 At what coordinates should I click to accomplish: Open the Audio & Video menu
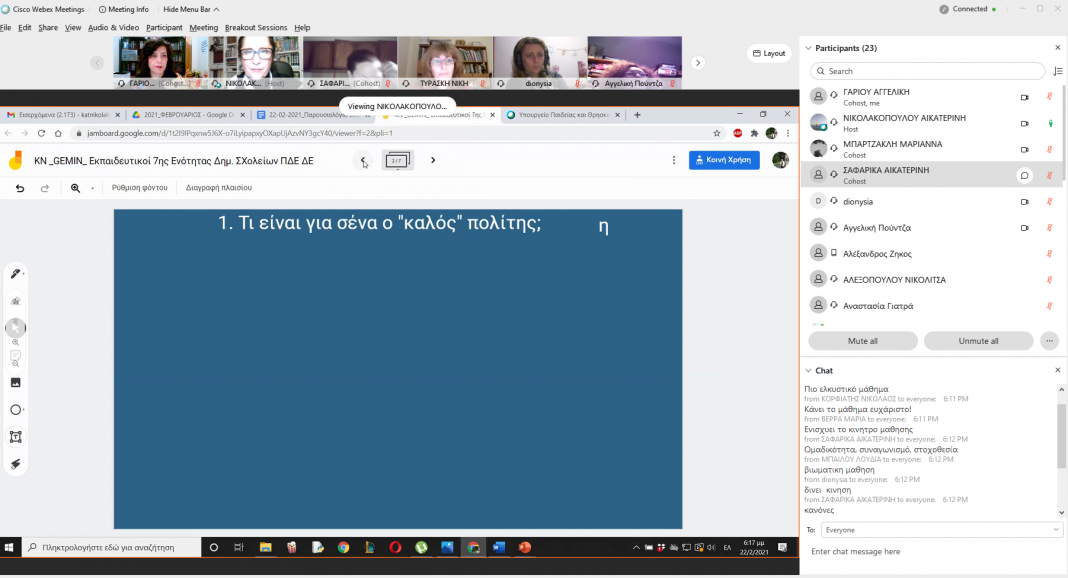(x=113, y=28)
